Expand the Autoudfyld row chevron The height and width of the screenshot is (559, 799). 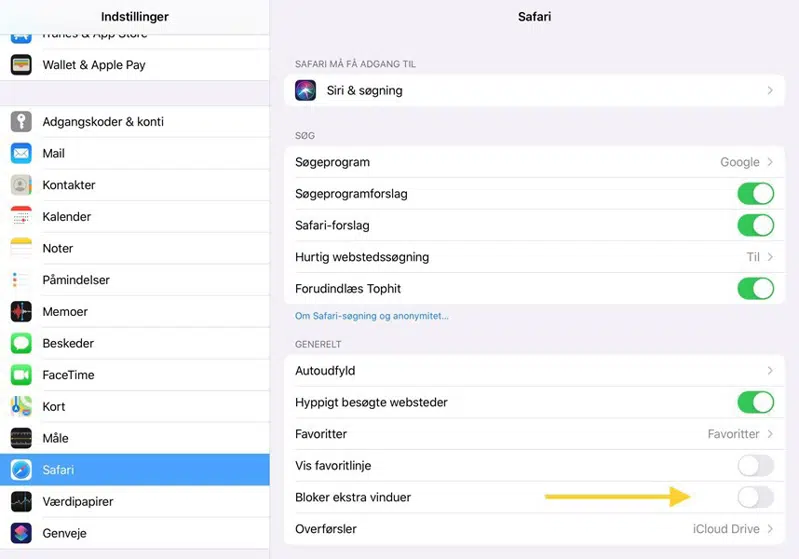pos(770,371)
